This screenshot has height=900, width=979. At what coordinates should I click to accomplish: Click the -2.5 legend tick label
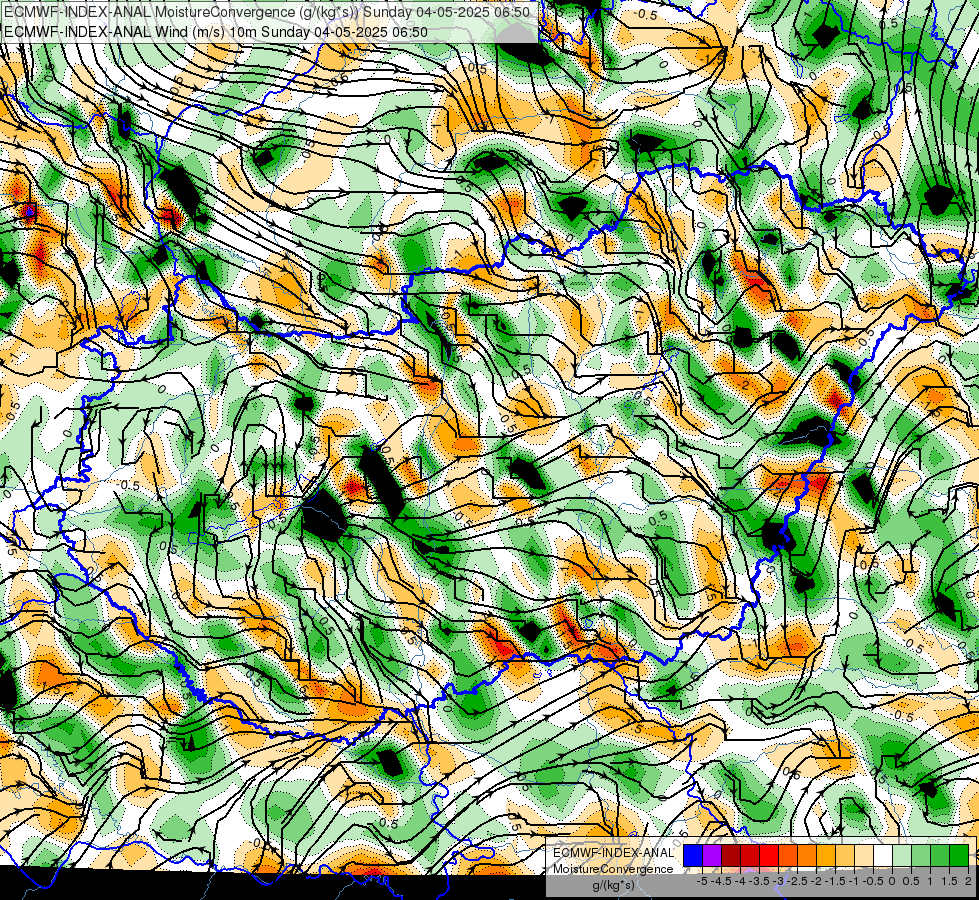point(797,881)
